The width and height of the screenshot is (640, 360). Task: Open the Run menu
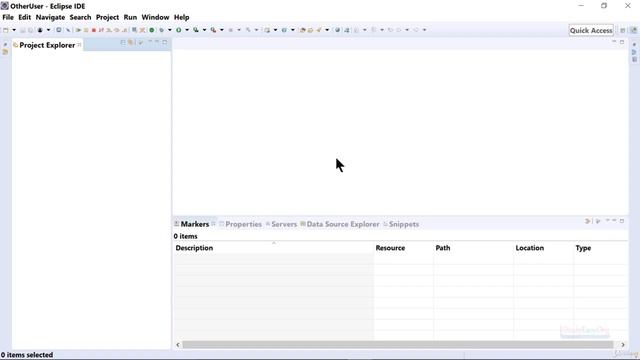click(x=130, y=17)
